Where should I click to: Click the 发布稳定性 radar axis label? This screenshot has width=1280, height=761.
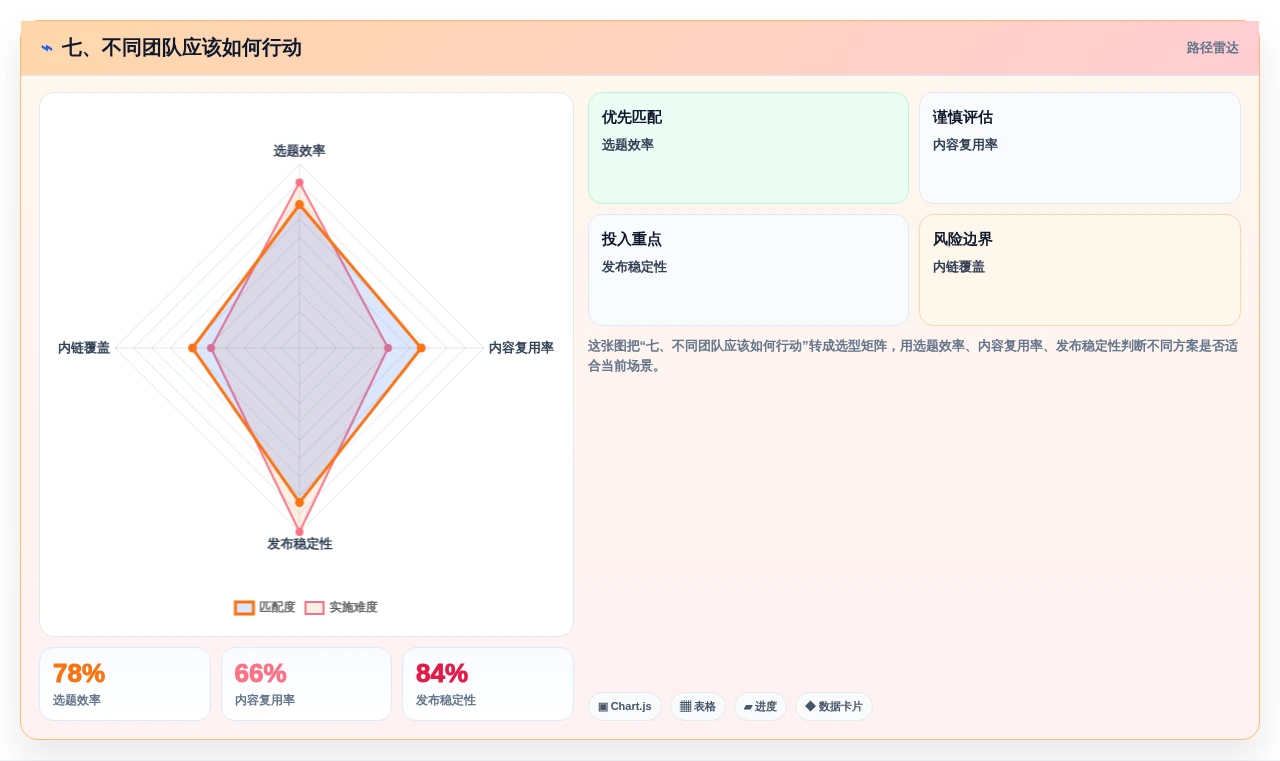(x=299, y=544)
